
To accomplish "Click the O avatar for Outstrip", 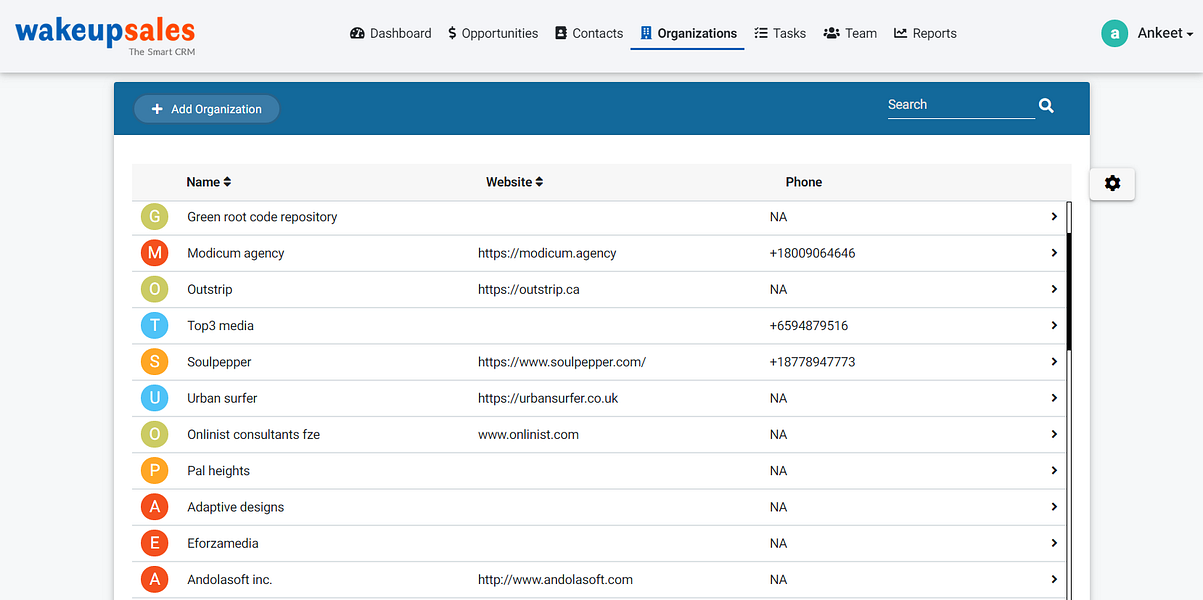I will coord(154,289).
